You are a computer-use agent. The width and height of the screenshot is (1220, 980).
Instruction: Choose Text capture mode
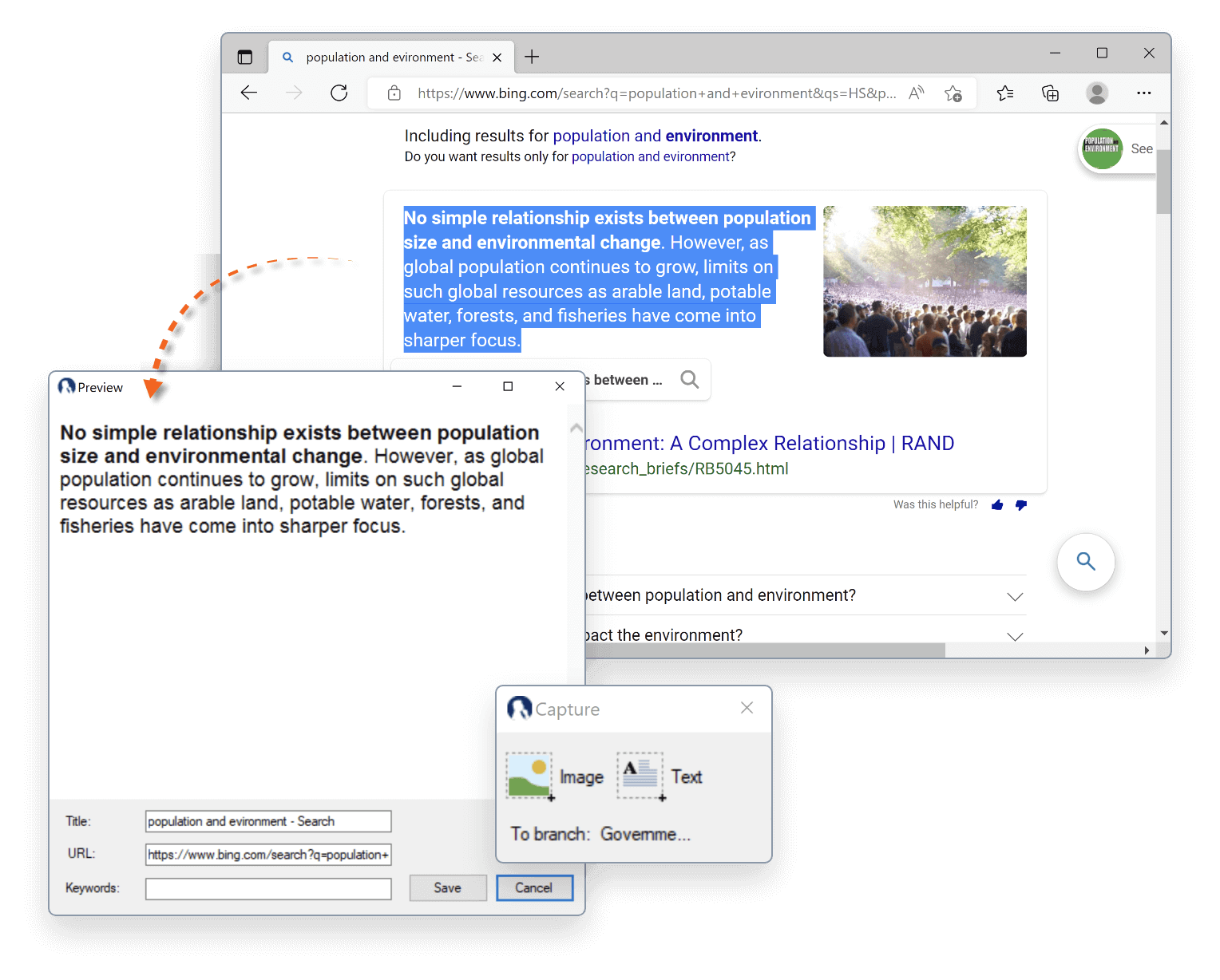tap(660, 776)
